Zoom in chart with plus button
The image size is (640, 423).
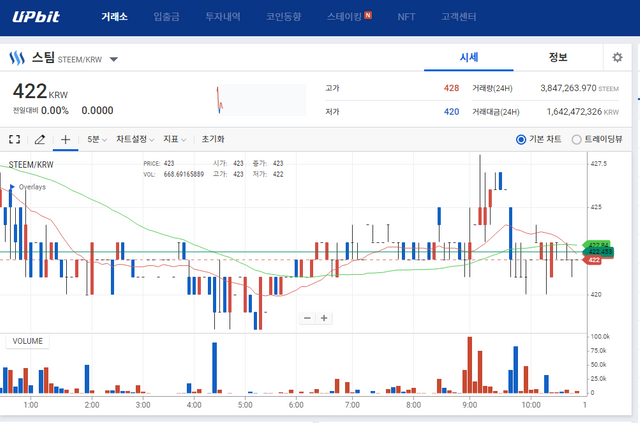pyautogui.click(x=324, y=318)
